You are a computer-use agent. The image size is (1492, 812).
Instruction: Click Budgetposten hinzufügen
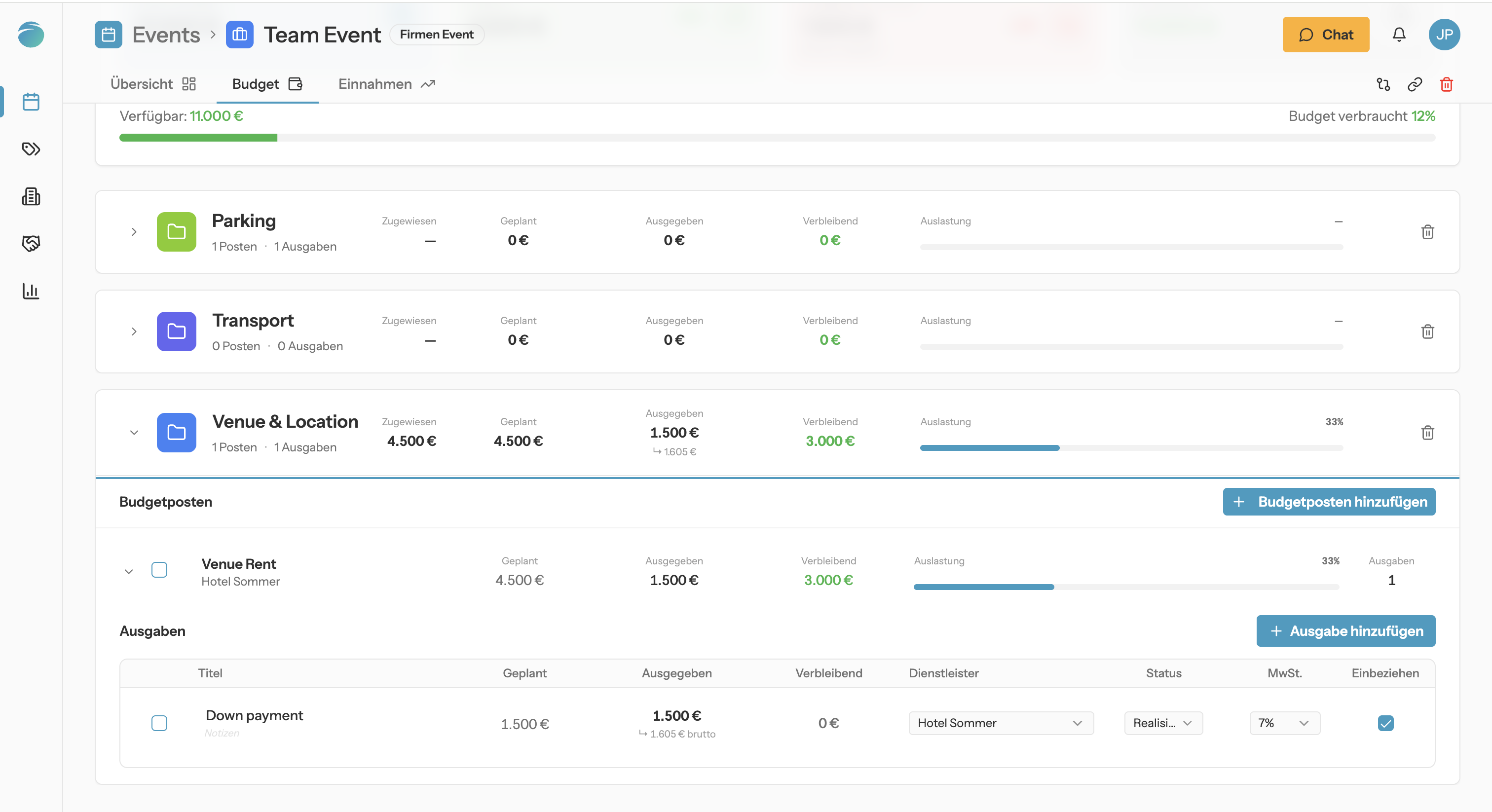coord(1329,502)
